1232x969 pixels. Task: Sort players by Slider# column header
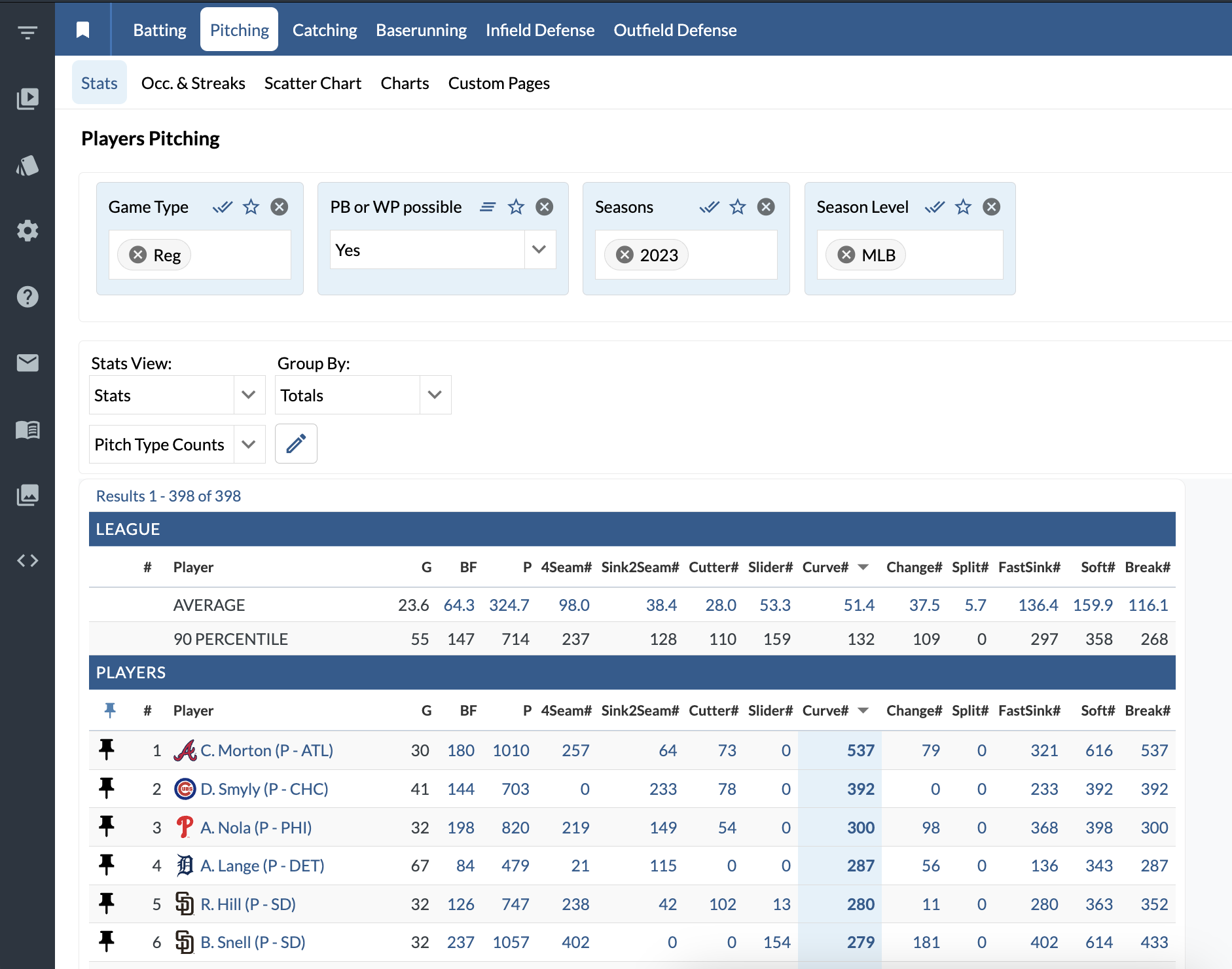point(770,710)
